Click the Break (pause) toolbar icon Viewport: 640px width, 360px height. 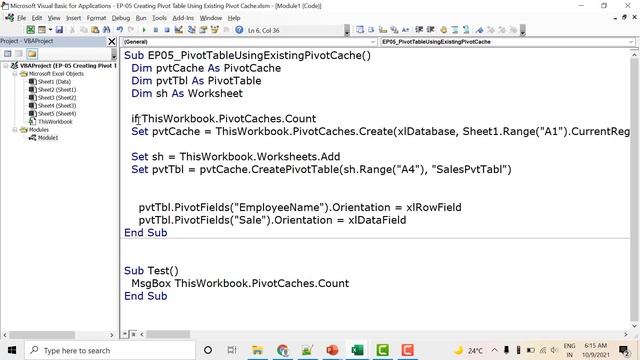pyautogui.click(x=156, y=30)
